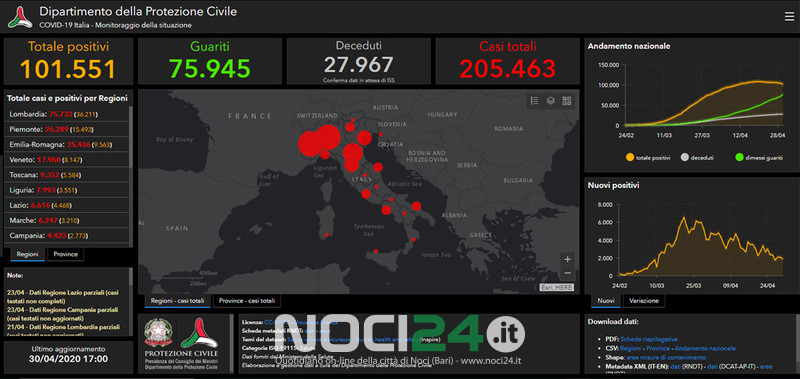
Task: Open the map legend list icon
Action: click(x=534, y=100)
